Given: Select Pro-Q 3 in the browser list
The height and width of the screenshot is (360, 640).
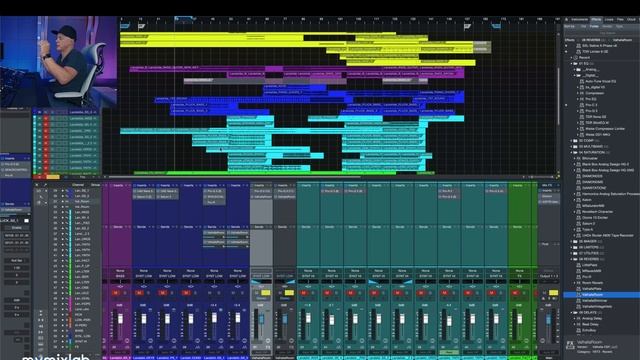Looking at the screenshot, I should pyautogui.click(x=591, y=111).
